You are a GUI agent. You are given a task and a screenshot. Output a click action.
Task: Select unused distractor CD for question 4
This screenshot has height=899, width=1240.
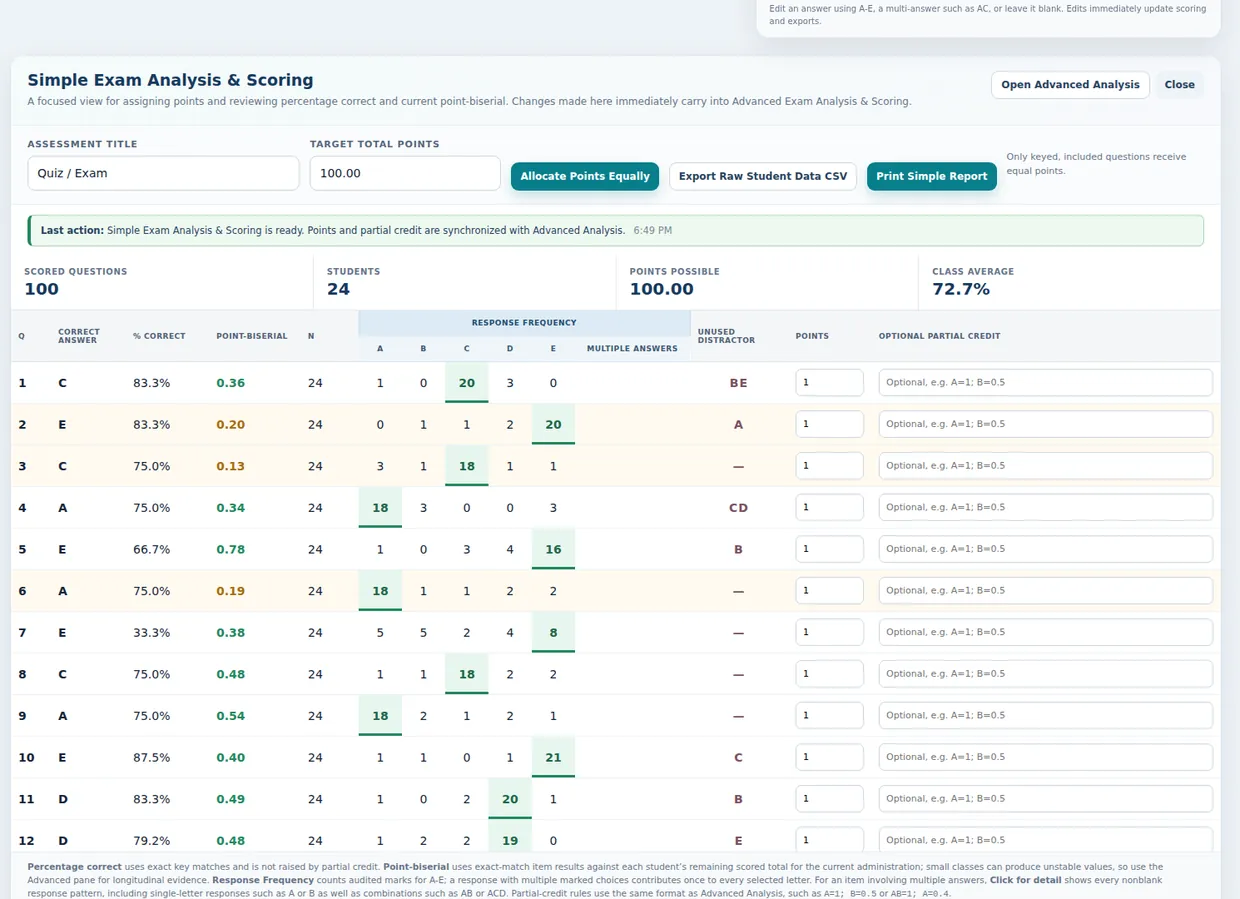738,508
